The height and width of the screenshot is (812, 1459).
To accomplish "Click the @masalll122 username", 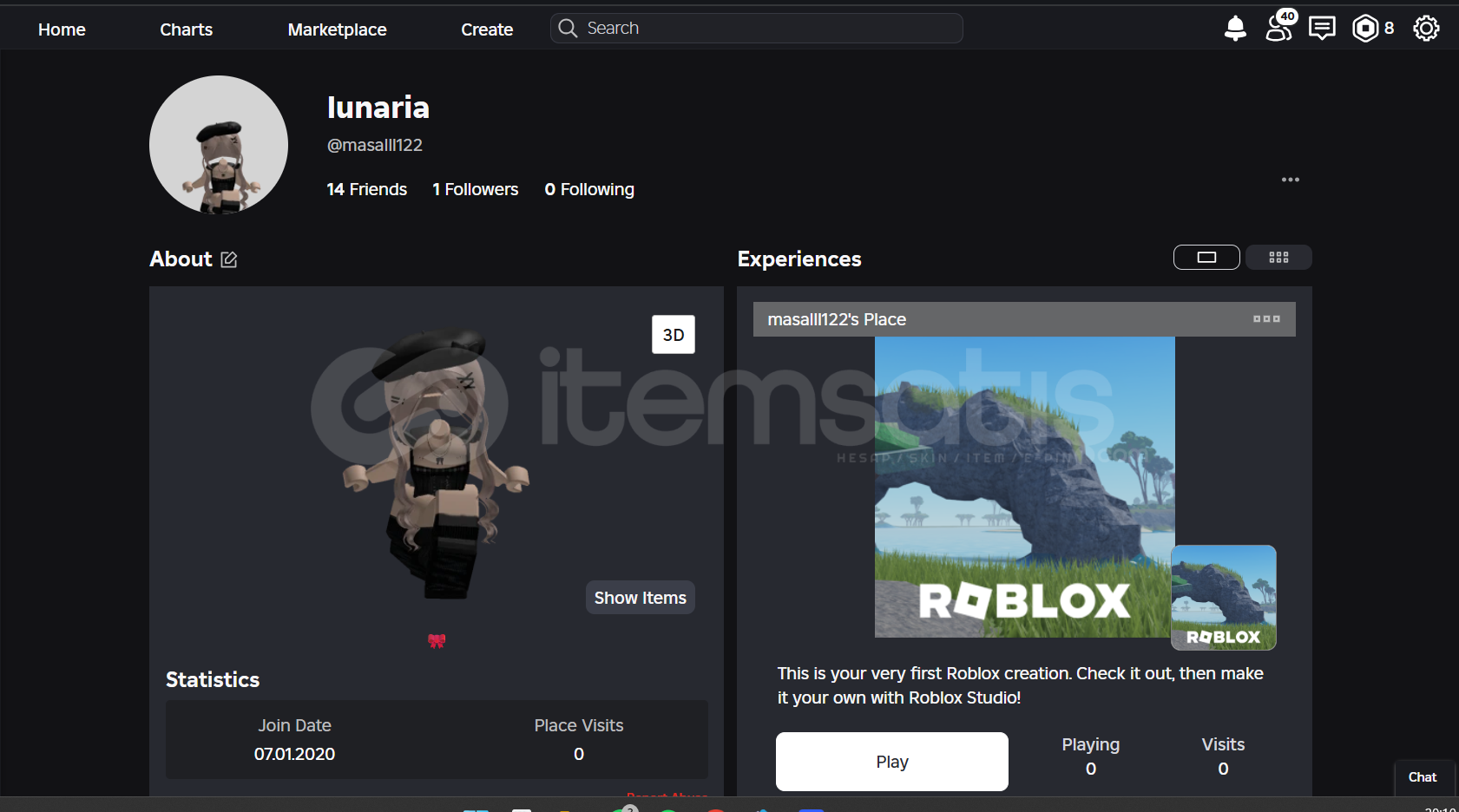I will tap(375, 145).
